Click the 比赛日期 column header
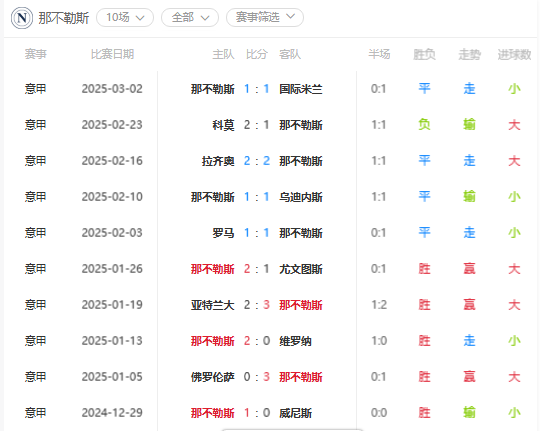540x431 pixels. pos(112,54)
